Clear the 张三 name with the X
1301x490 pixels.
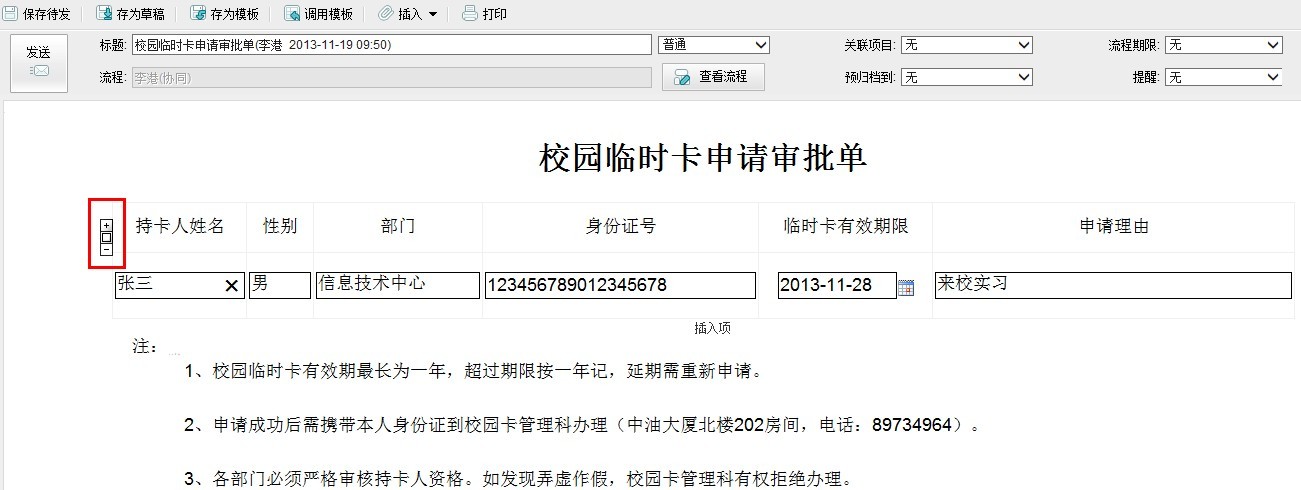point(231,286)
